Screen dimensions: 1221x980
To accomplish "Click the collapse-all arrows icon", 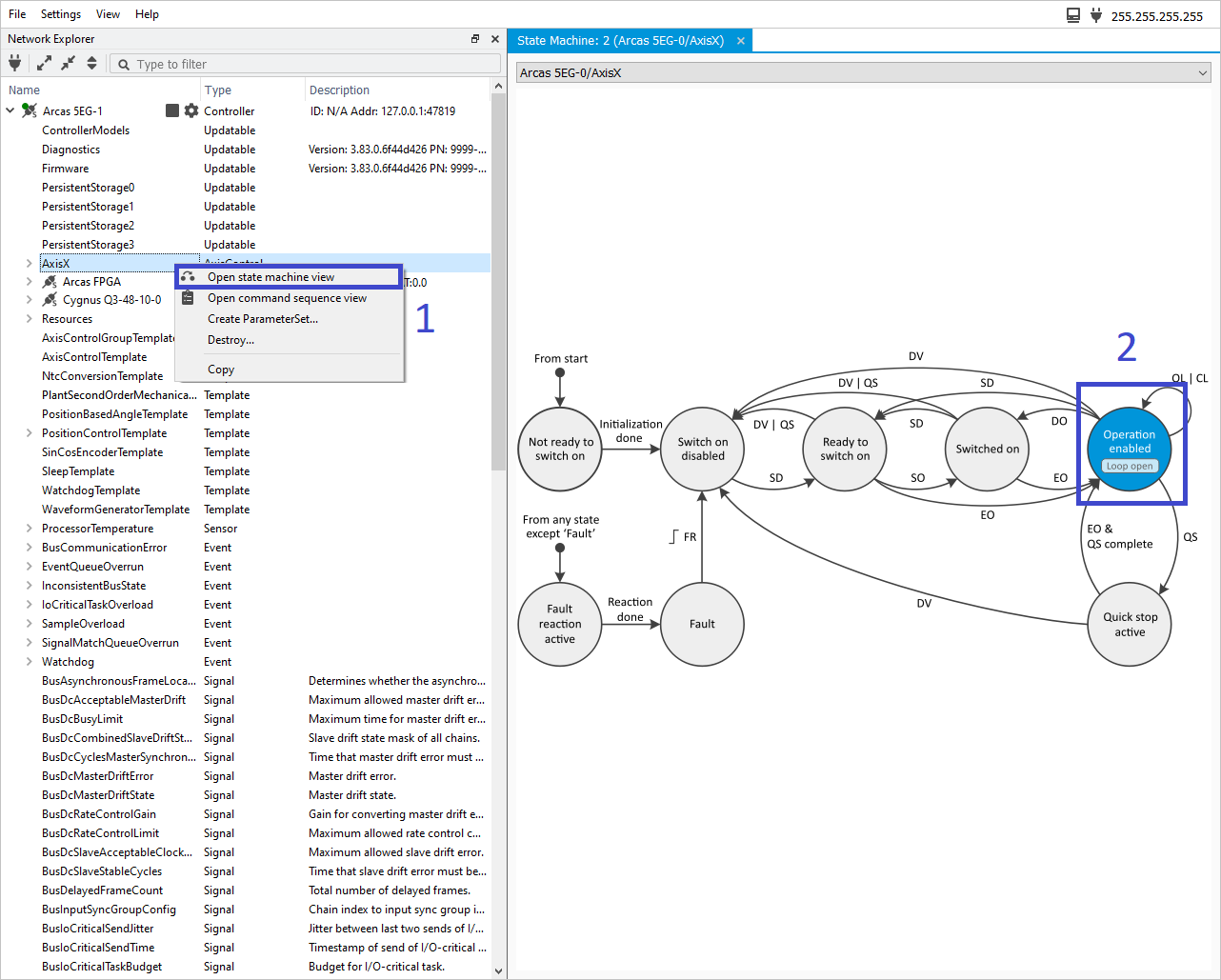I will (67, 62).
